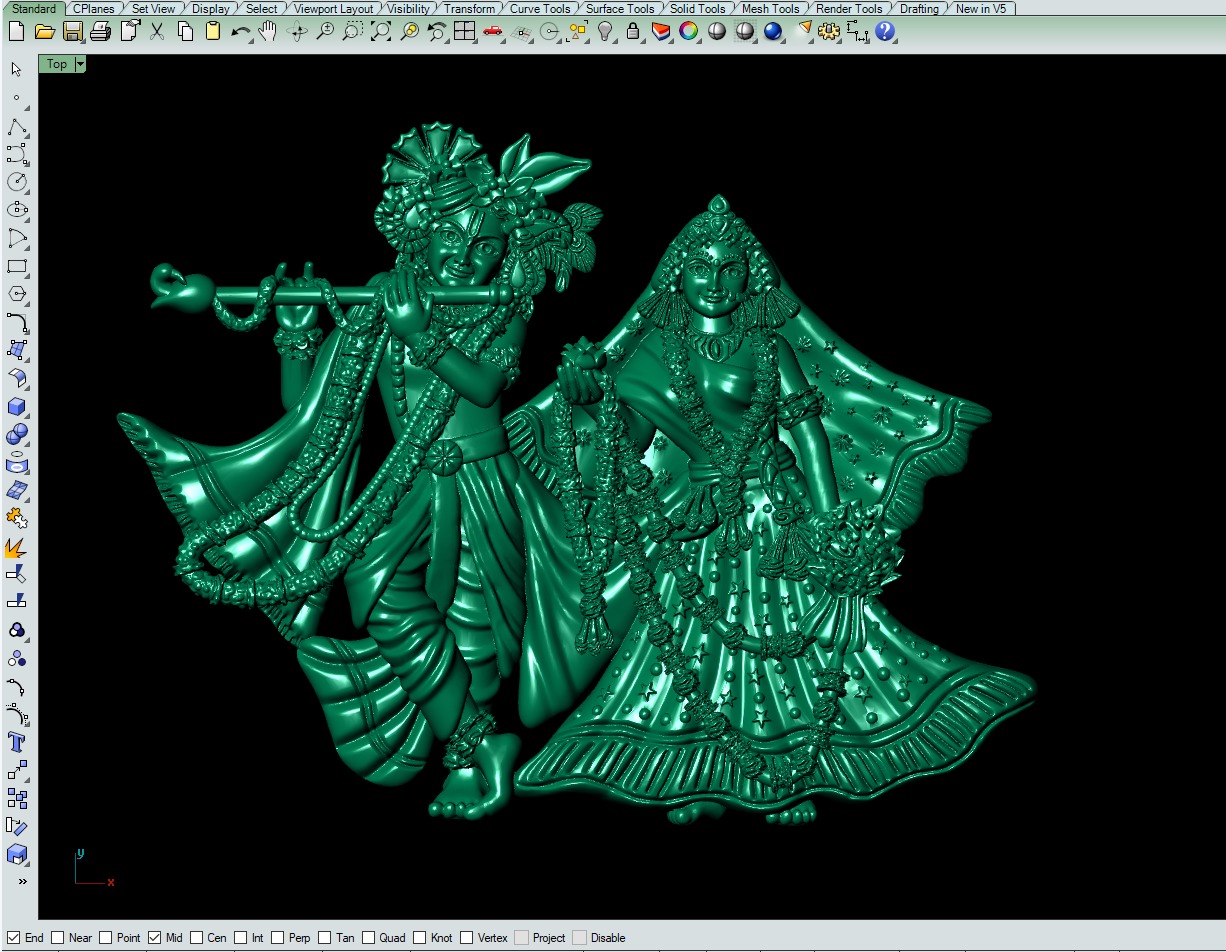
Task: Click the New file icon
Action: [x=16, y=31]
